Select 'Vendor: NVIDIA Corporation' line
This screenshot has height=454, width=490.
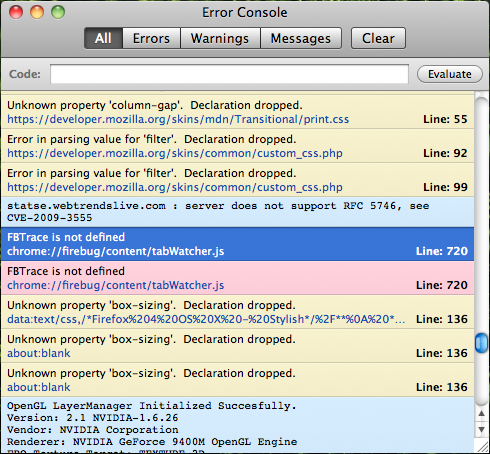coord(93,430)
